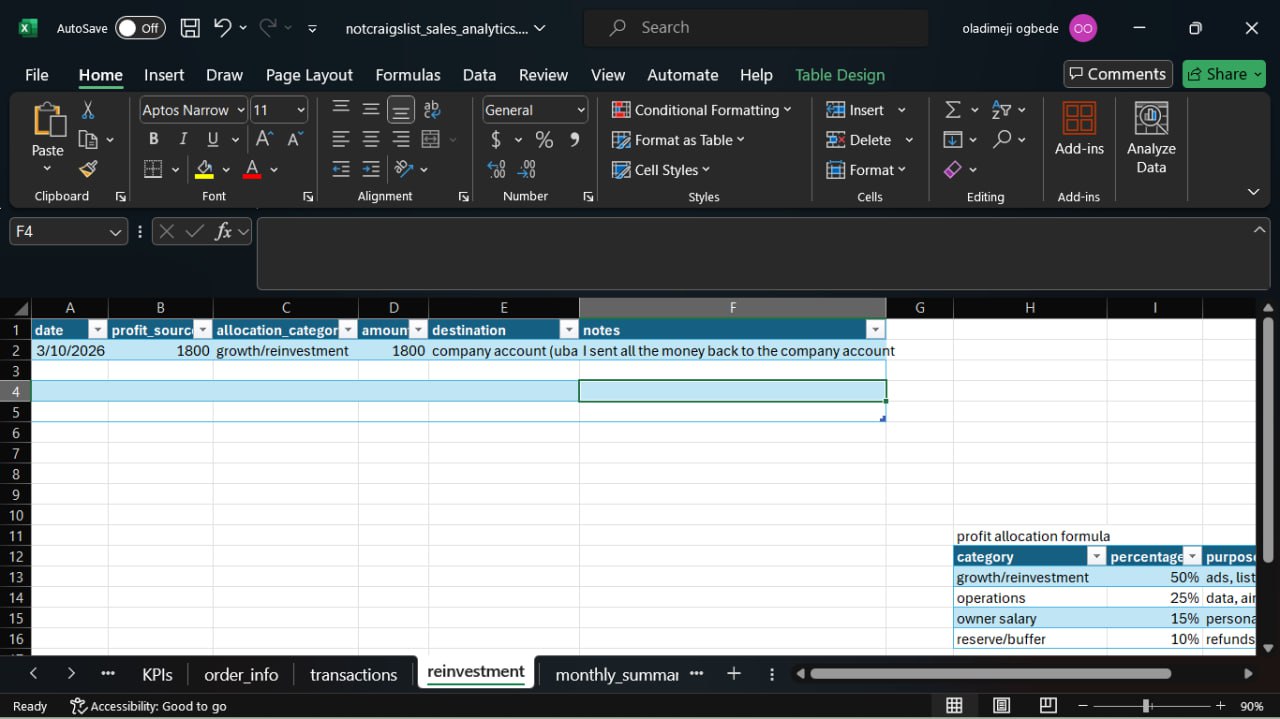Toggle the AutoSave switch
Viewport: 1280px width, 719px height.
coord(140,28)
